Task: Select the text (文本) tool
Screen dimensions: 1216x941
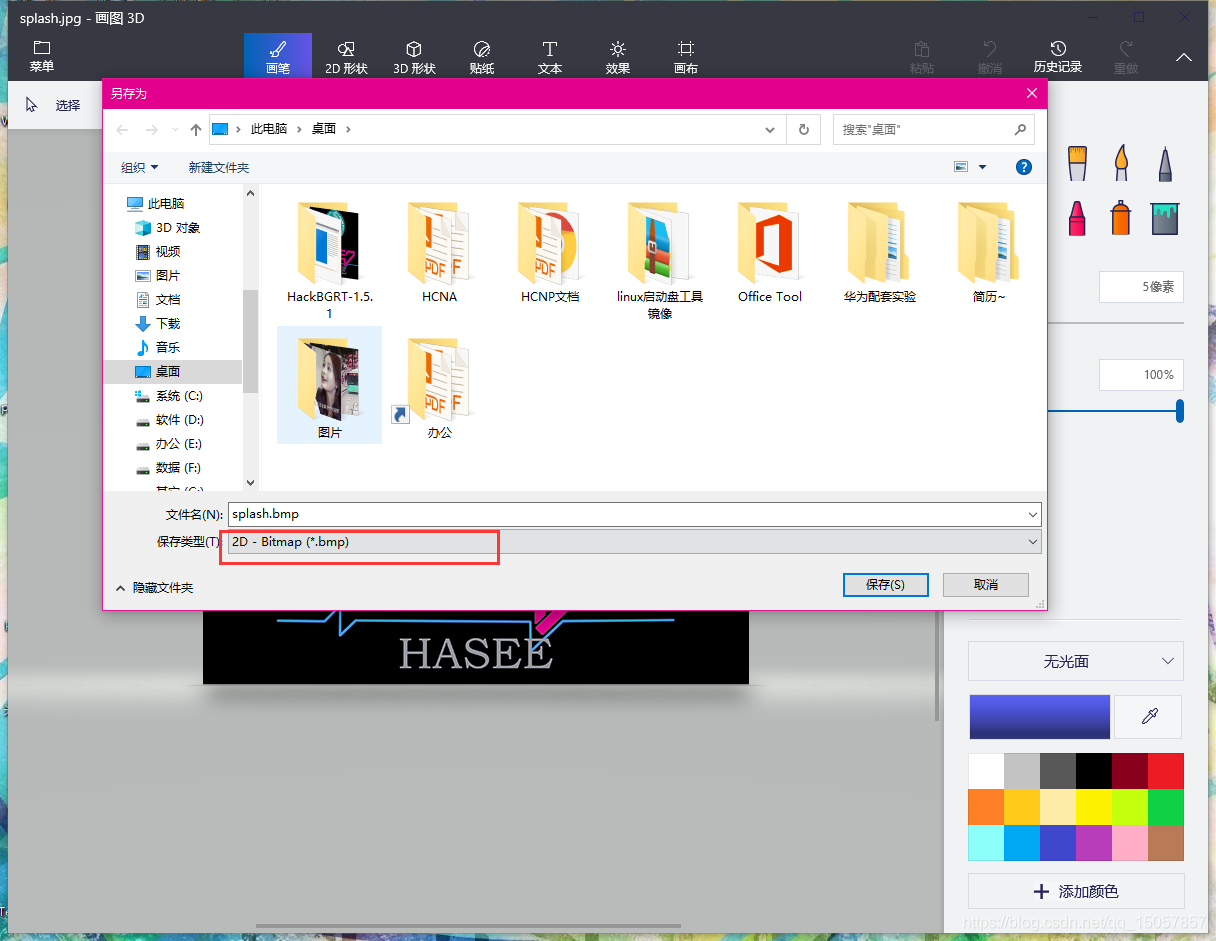Action: [x=549, y=55]
